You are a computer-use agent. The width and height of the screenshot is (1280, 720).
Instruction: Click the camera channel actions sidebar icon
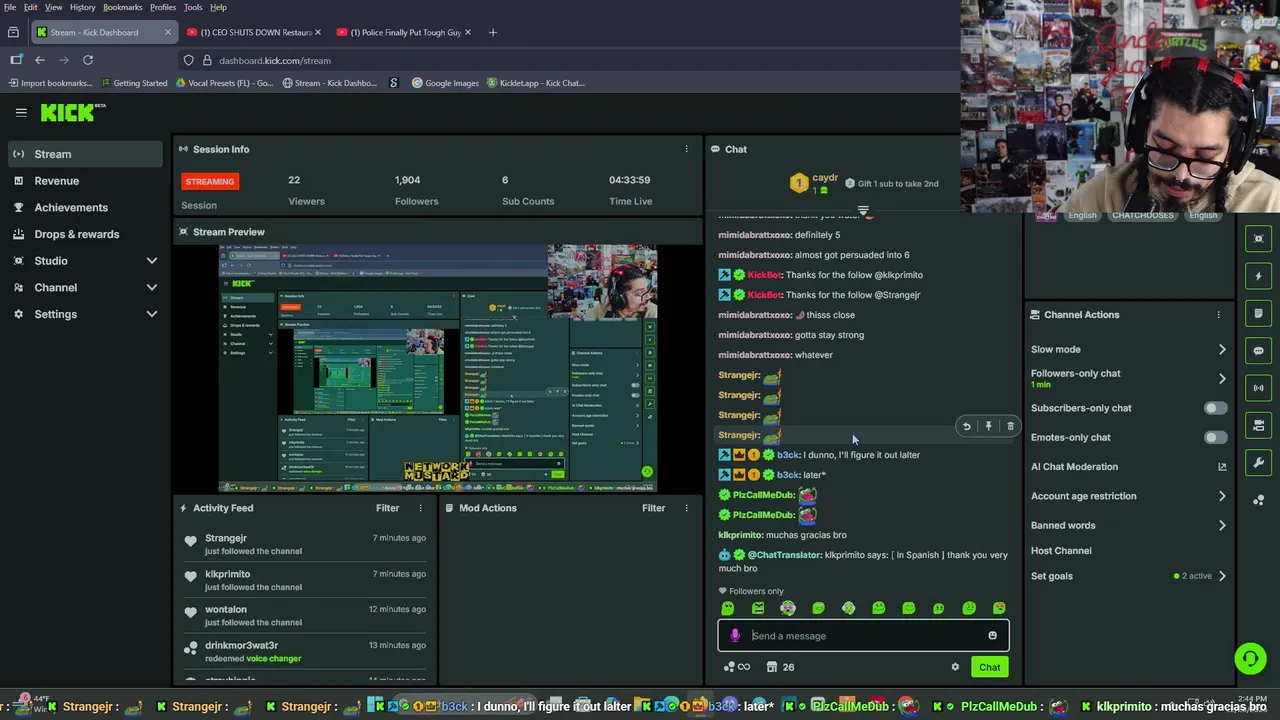[1259, 425]
